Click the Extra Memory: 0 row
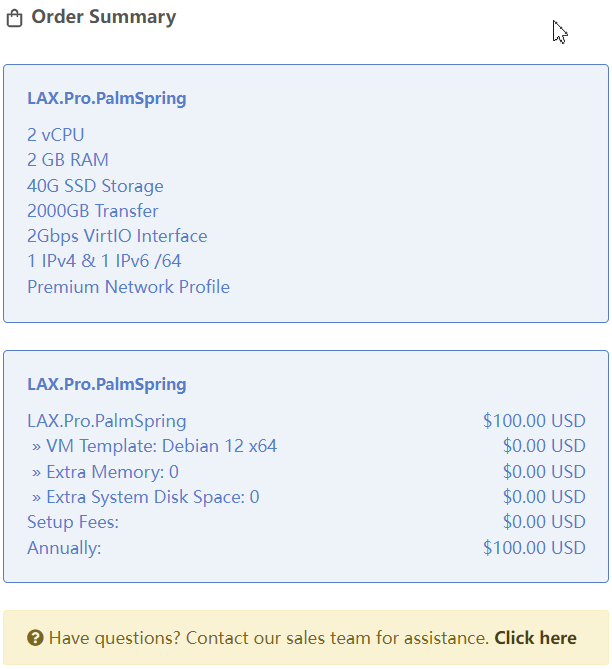 pos(105,472)
